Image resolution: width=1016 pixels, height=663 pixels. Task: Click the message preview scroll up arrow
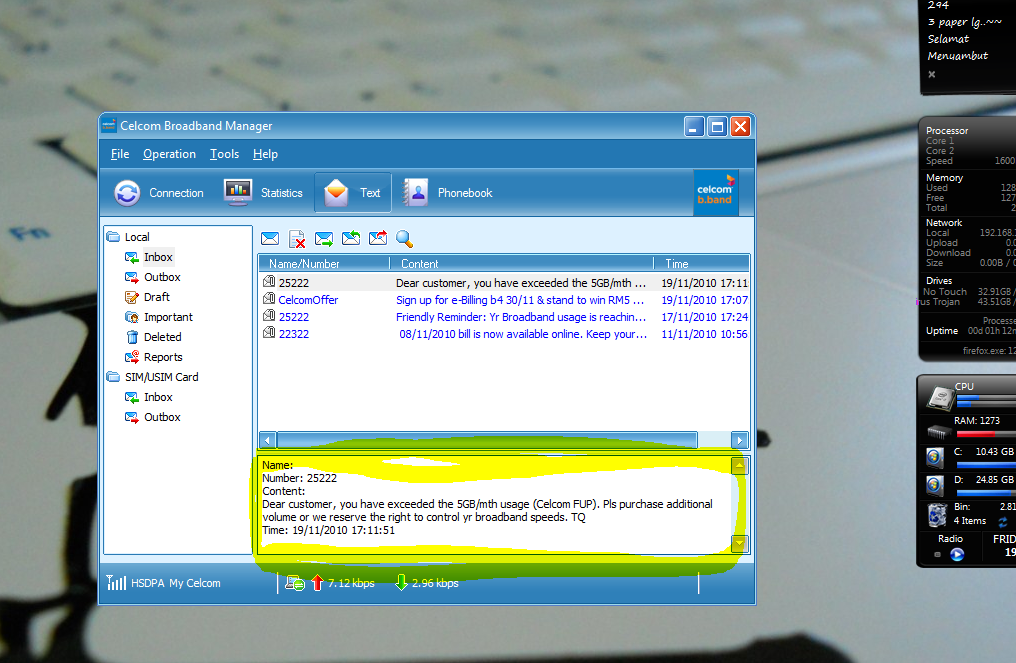(739, 465)
